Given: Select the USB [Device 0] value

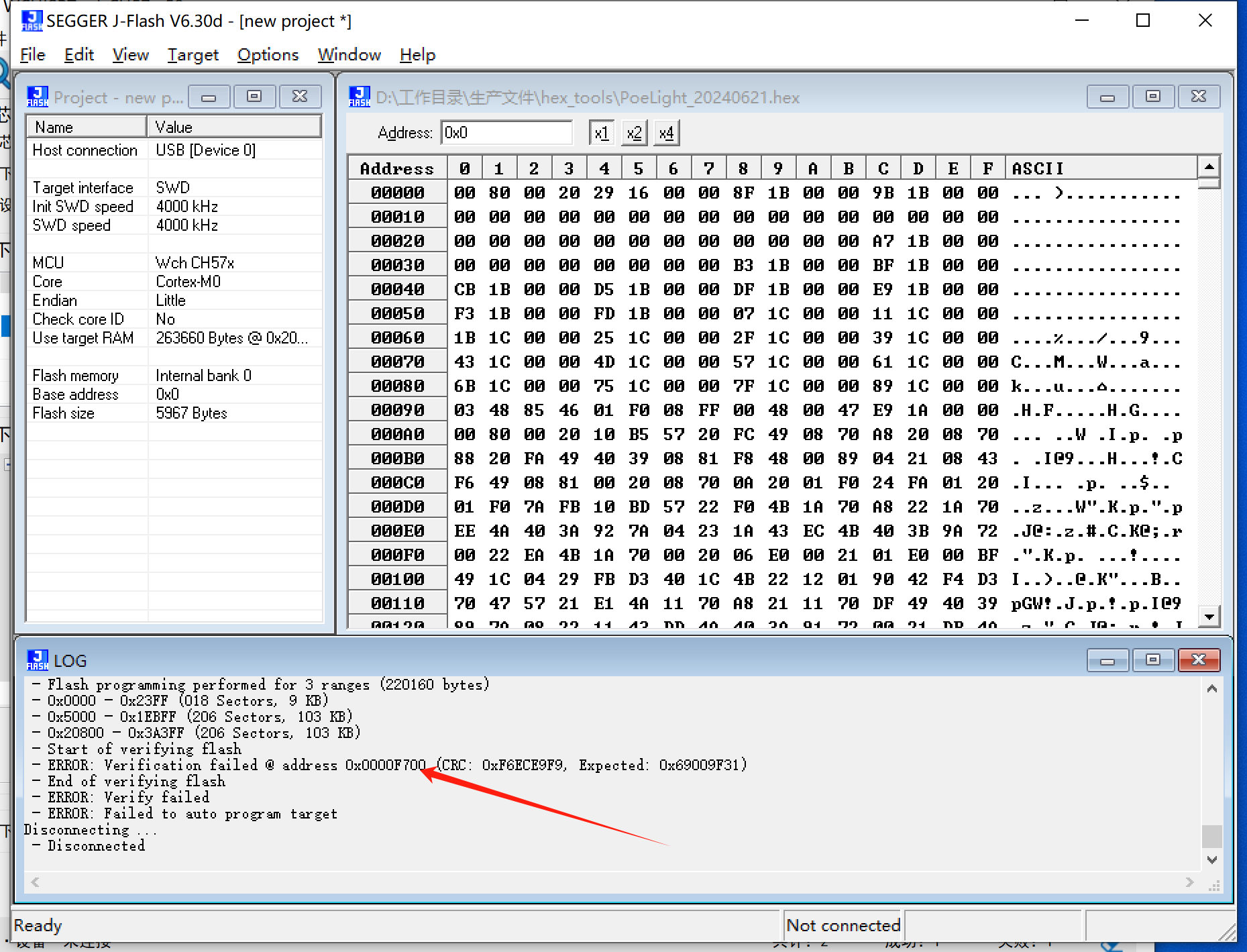Looking at the screenshot, I should tap(205, 150).
